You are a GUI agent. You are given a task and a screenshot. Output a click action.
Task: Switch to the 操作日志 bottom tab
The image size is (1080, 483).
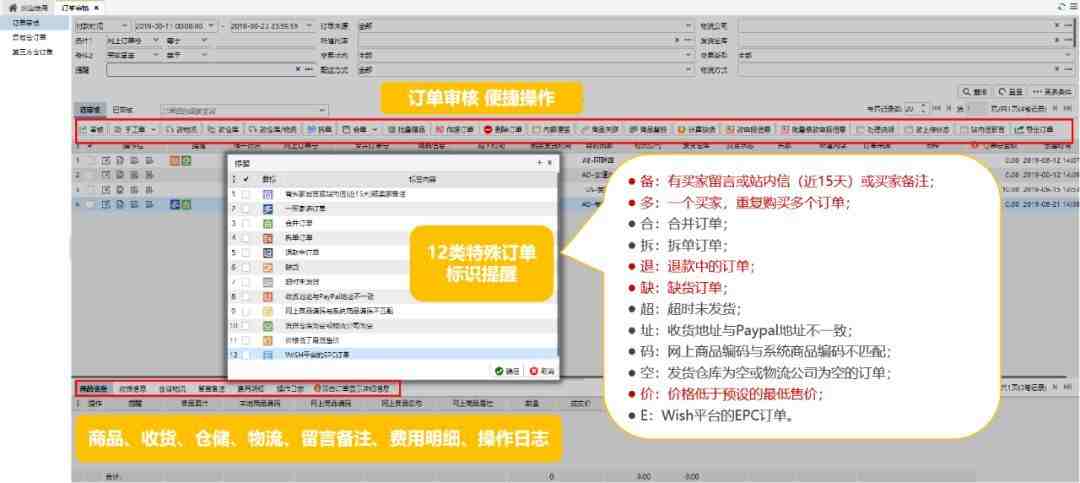[288, 389]
